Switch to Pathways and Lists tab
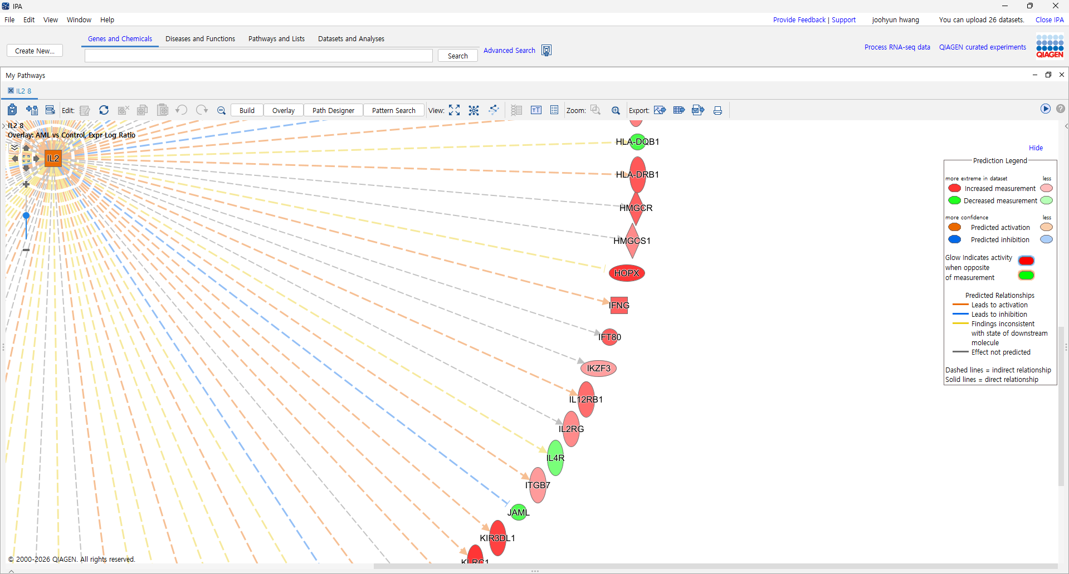This screenshot has width=1069, height=574. click(276, 39)
